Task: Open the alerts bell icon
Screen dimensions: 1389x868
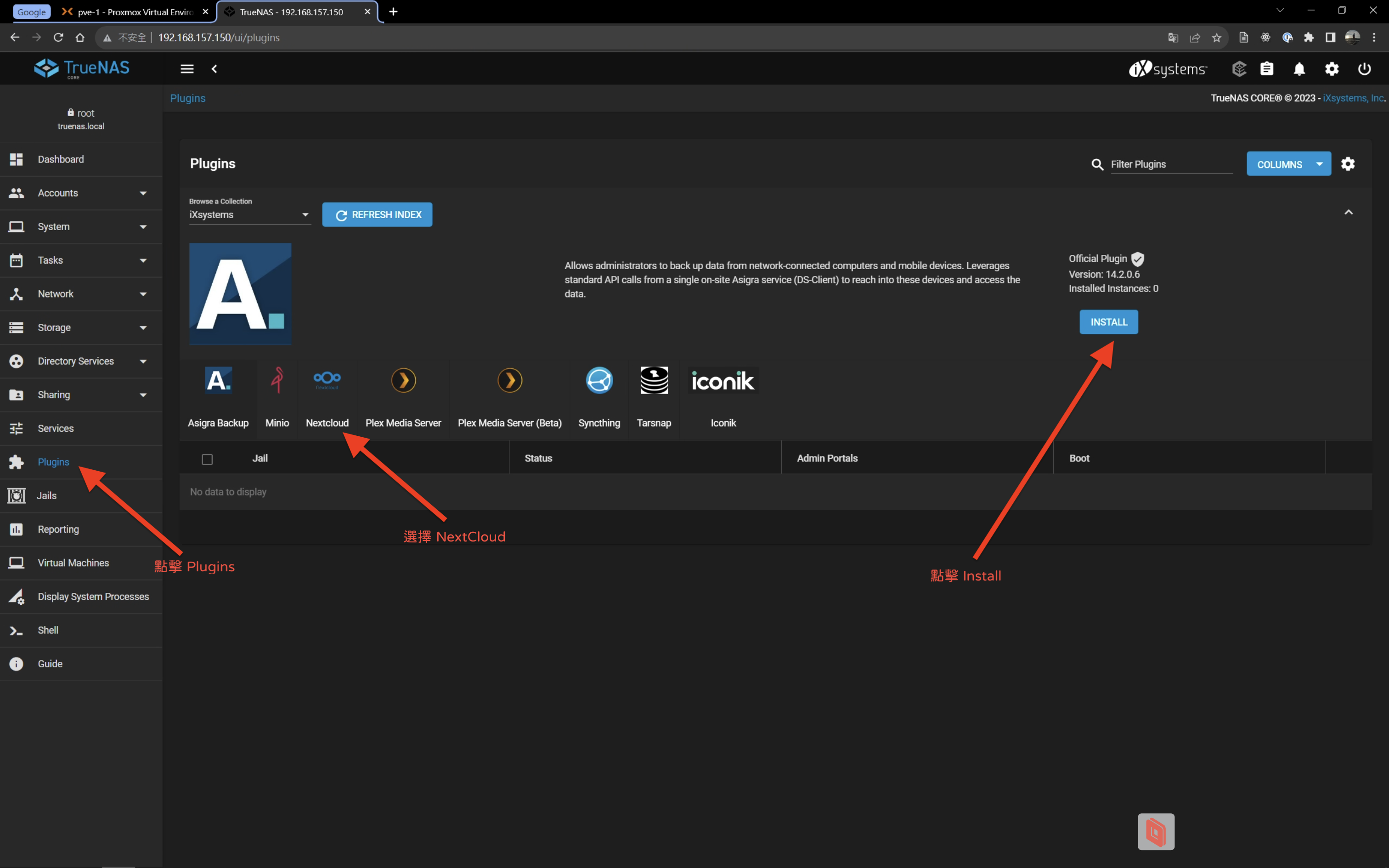Action: [x=1299, y=69]
